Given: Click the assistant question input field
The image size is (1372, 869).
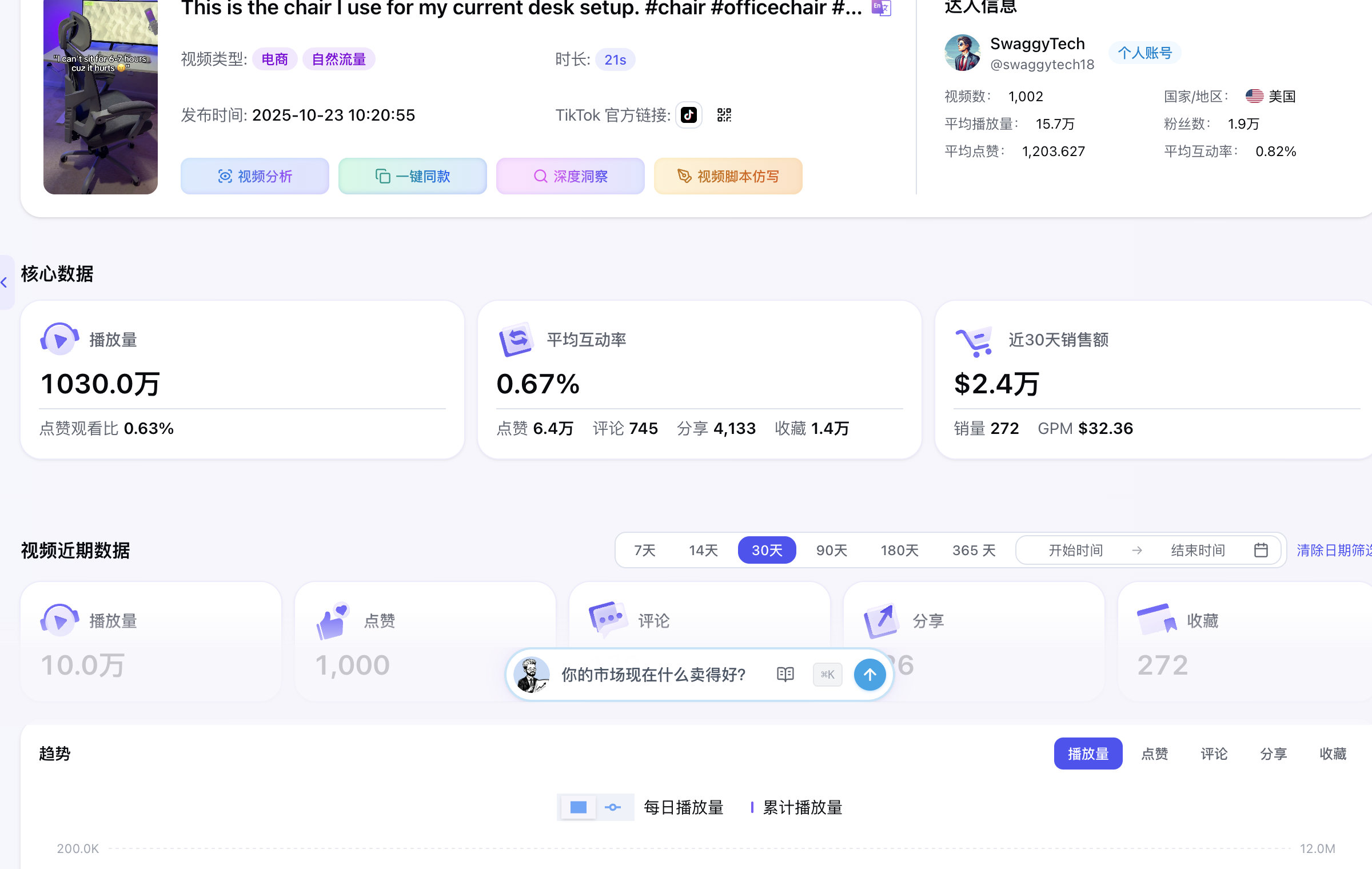Looking at the screenshot, I should tap(654, 675).
